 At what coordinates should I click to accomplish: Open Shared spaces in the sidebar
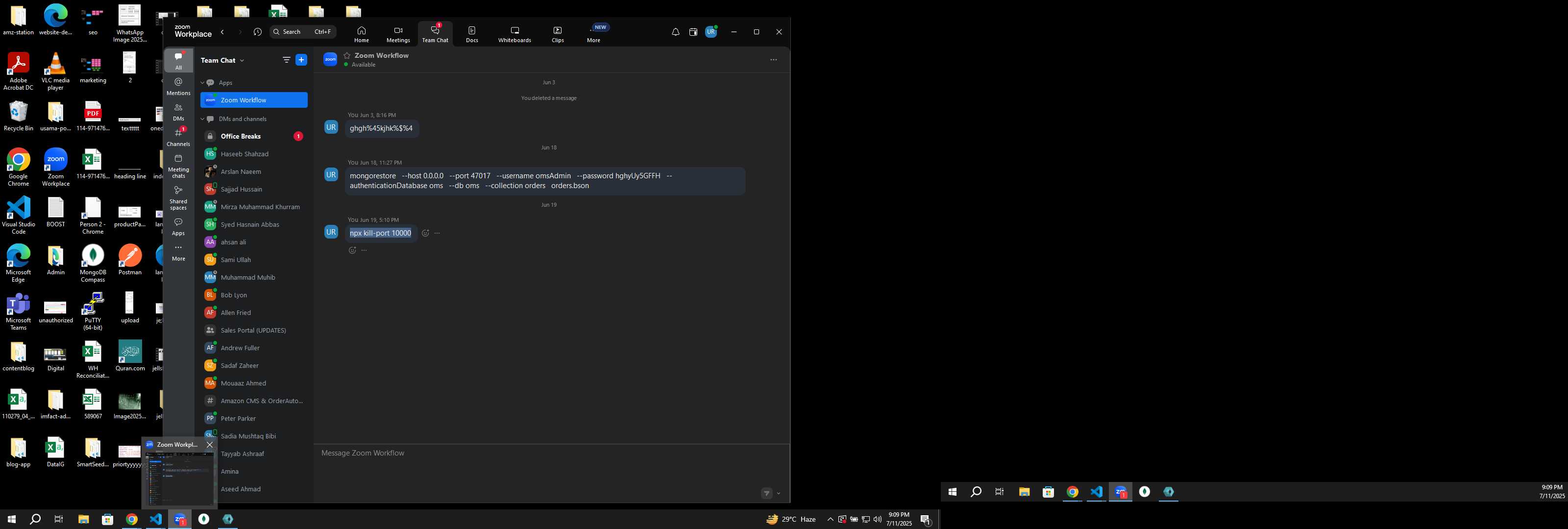point(178,198)
